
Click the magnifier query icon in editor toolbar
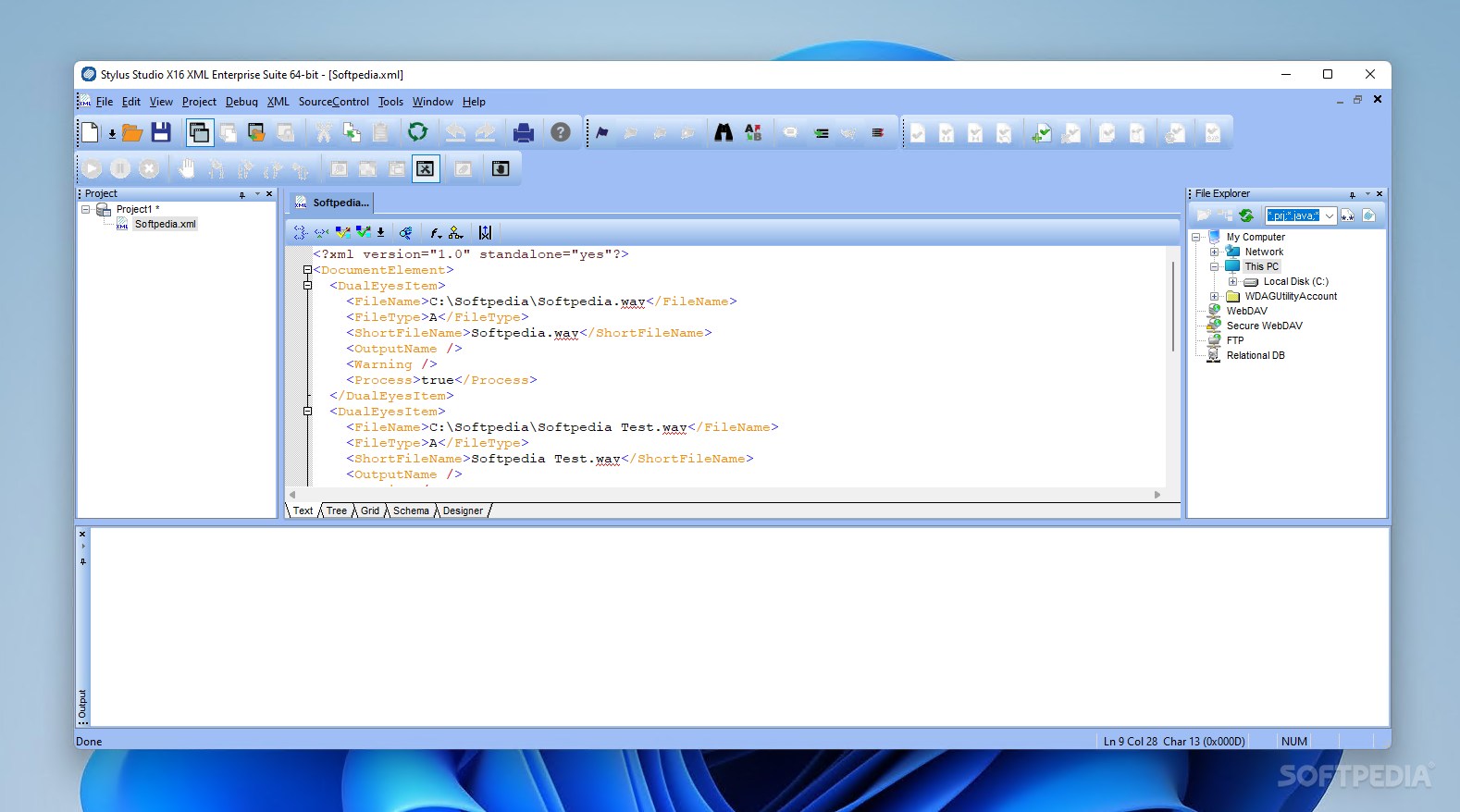click(405, 232)
